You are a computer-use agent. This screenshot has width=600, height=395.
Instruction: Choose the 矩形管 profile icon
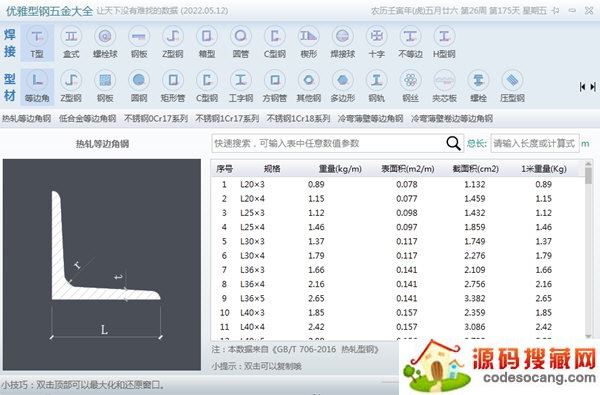pyautogui.click(x=173, y=87)
